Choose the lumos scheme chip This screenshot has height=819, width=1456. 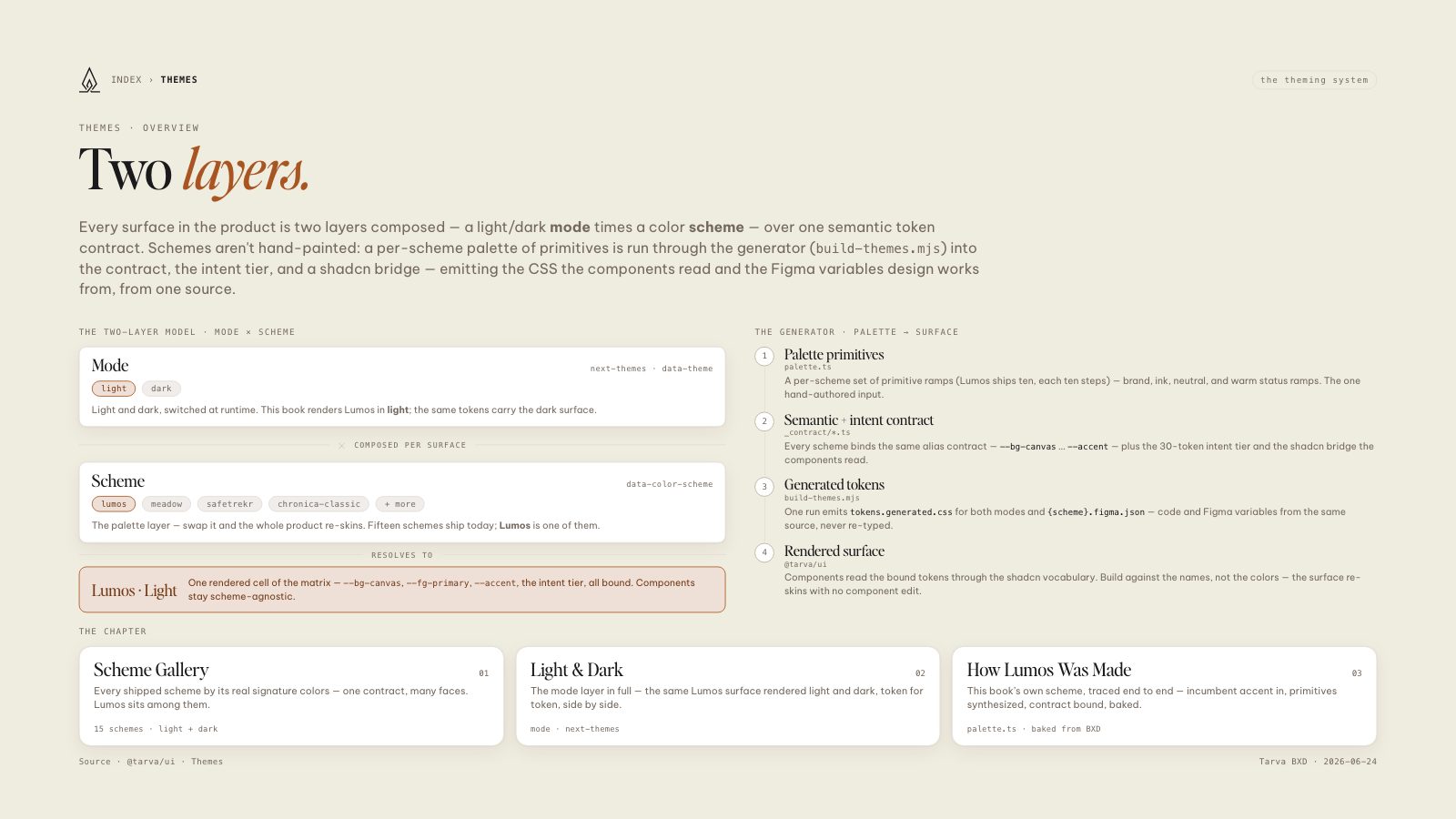coord(114,504)
